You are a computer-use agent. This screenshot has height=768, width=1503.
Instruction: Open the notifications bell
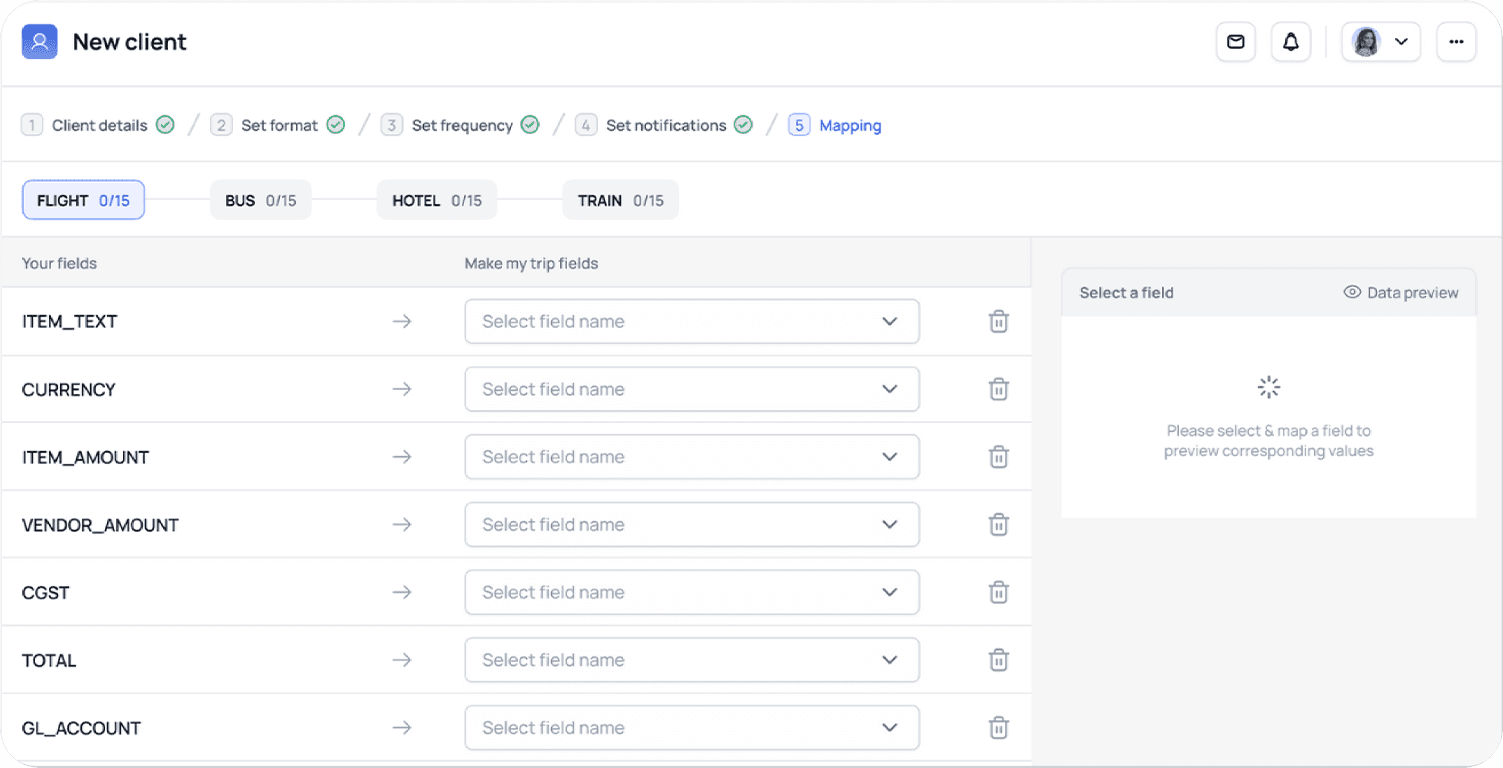click(x=1291, y=42)
